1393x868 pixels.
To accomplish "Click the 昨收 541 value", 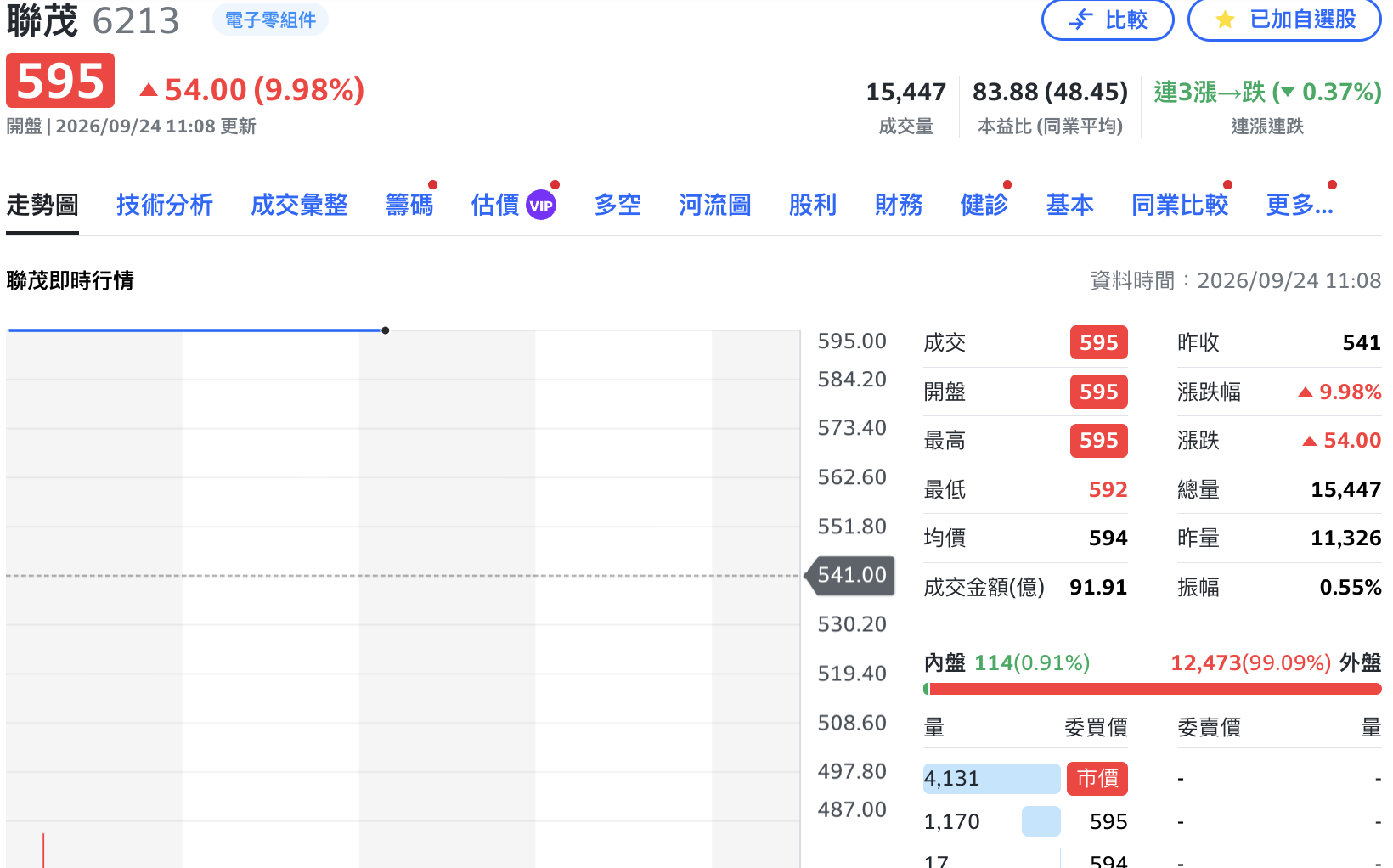I will click(1362, 342).
